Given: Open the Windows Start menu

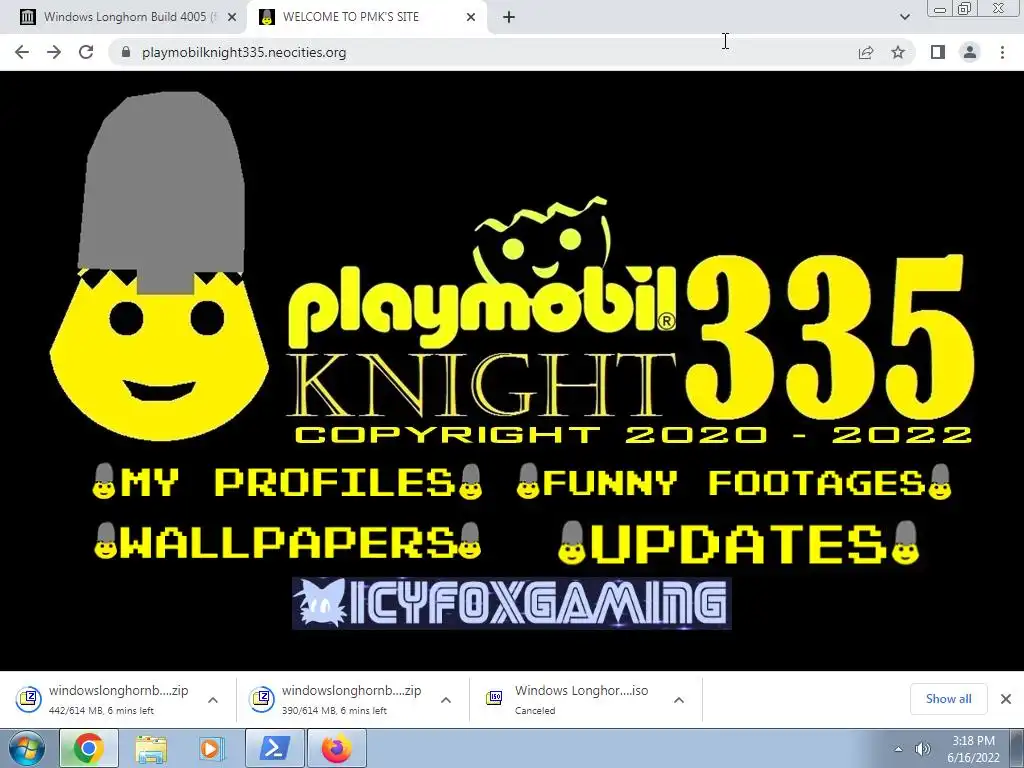Looking at the screenshot, I should point(27,748).
